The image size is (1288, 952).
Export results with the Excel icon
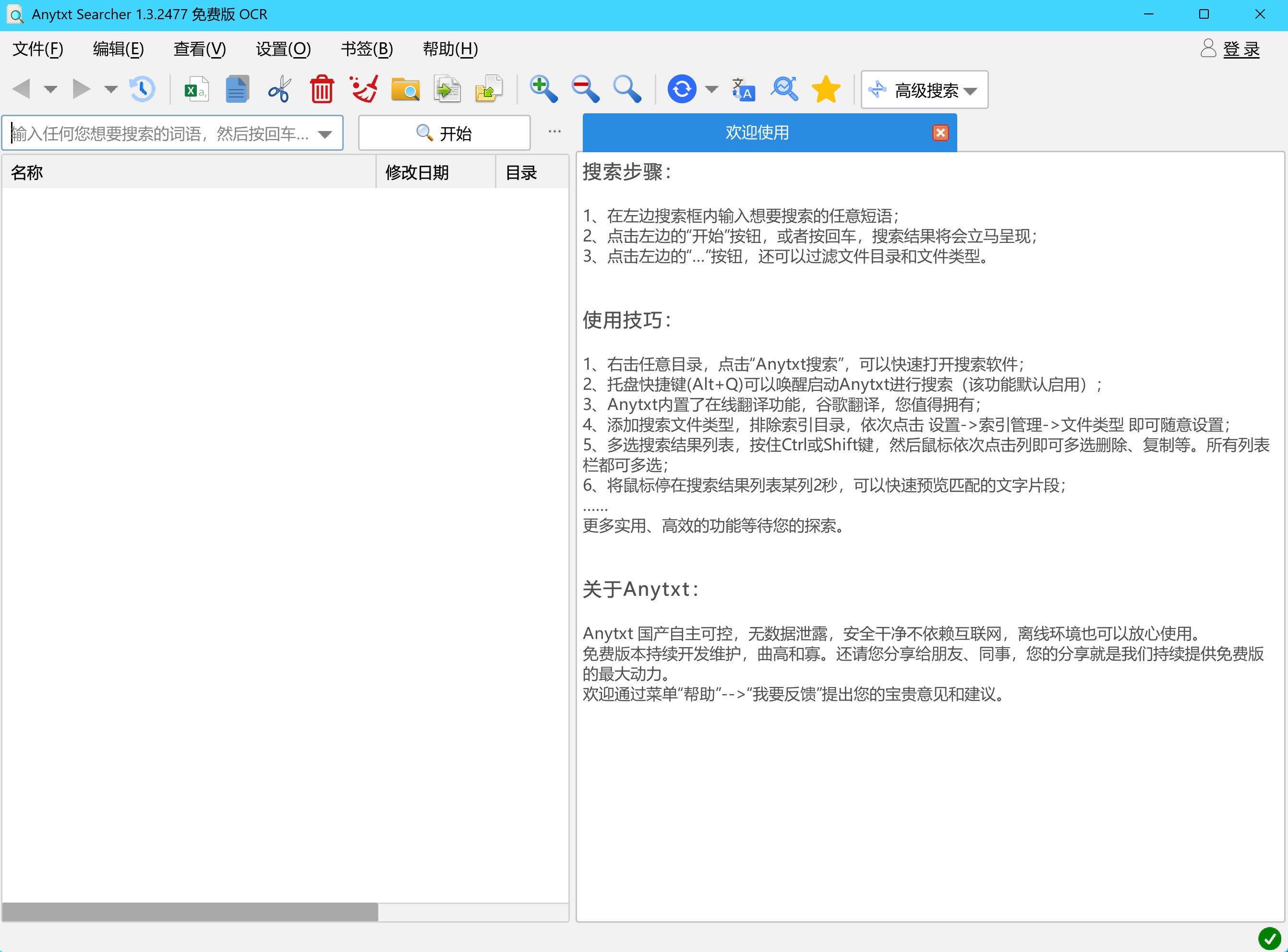(x=196, y=89)
